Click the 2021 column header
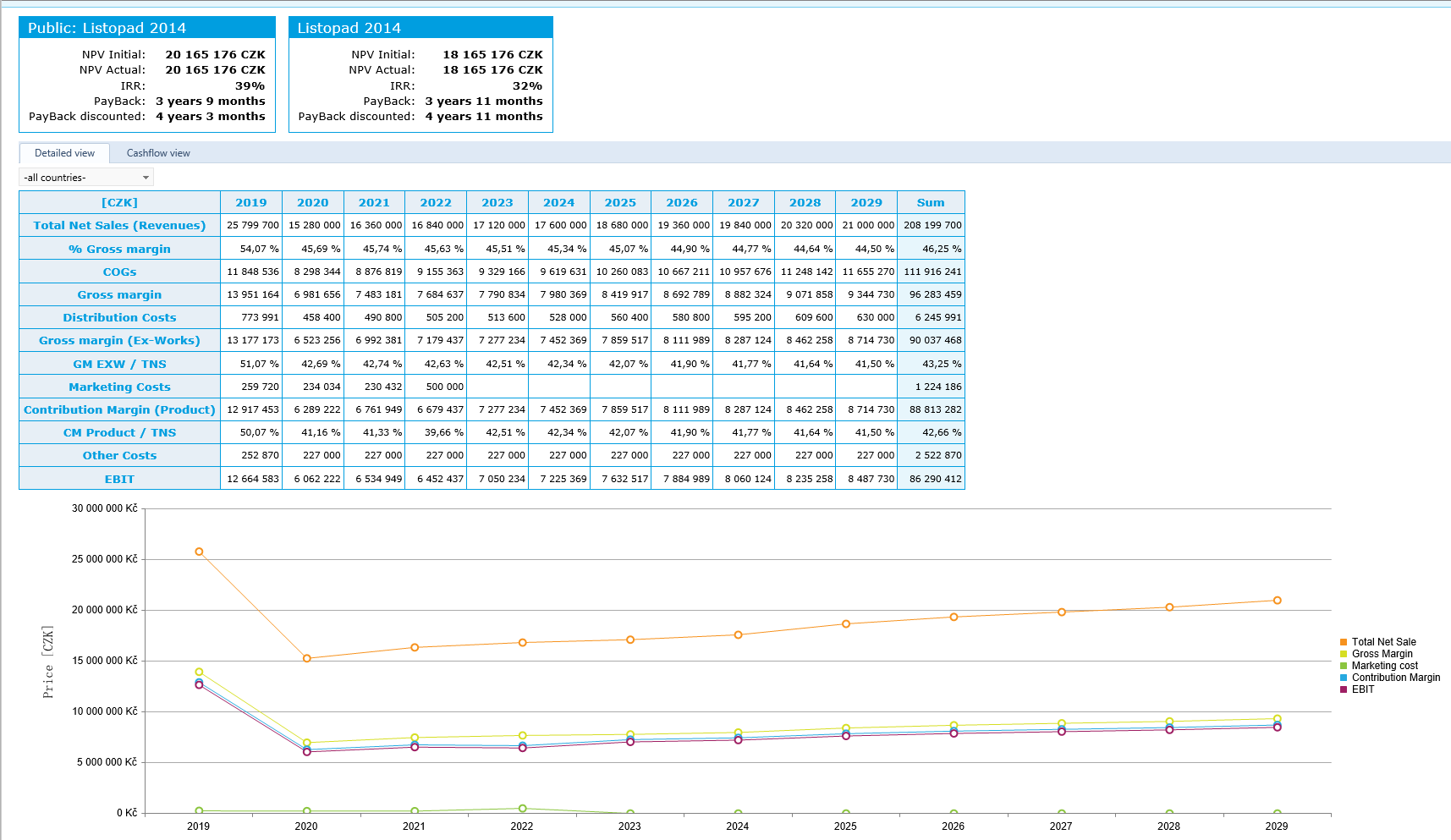 [374, 202]
